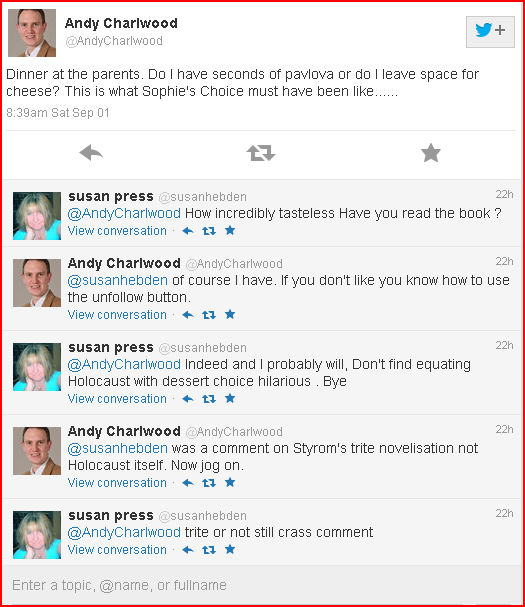Open View conversation under 'Now jog on' tweet
Screen dimensions: 525x607
(x=117, y=483)
